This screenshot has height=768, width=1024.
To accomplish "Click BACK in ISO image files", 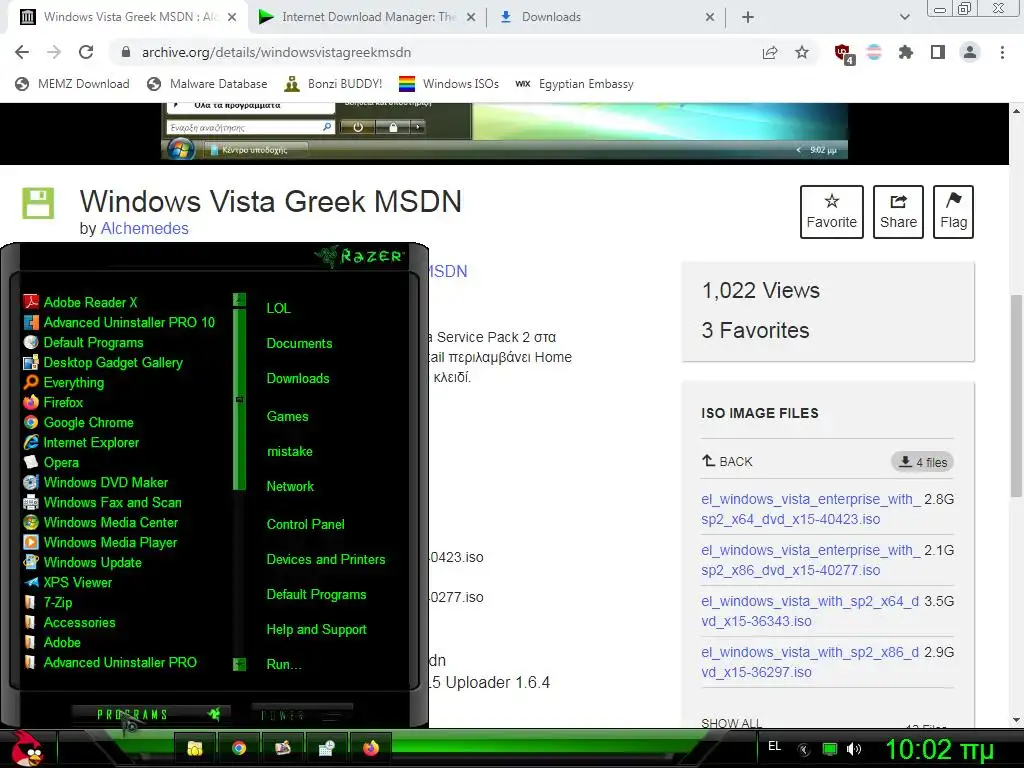I will tap(728, 462).
